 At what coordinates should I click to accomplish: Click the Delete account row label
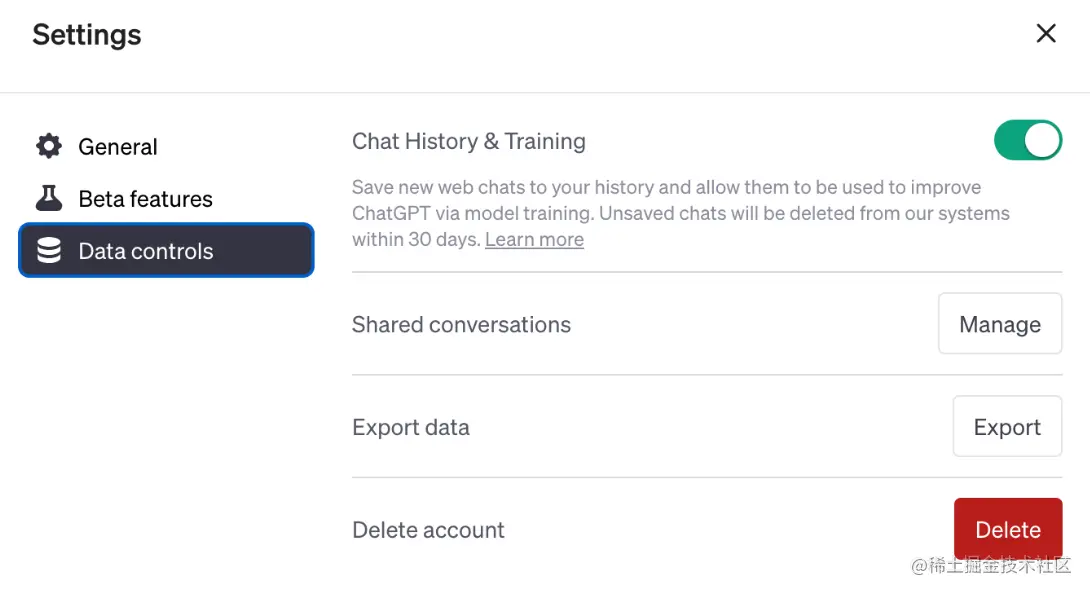[428, 530]
